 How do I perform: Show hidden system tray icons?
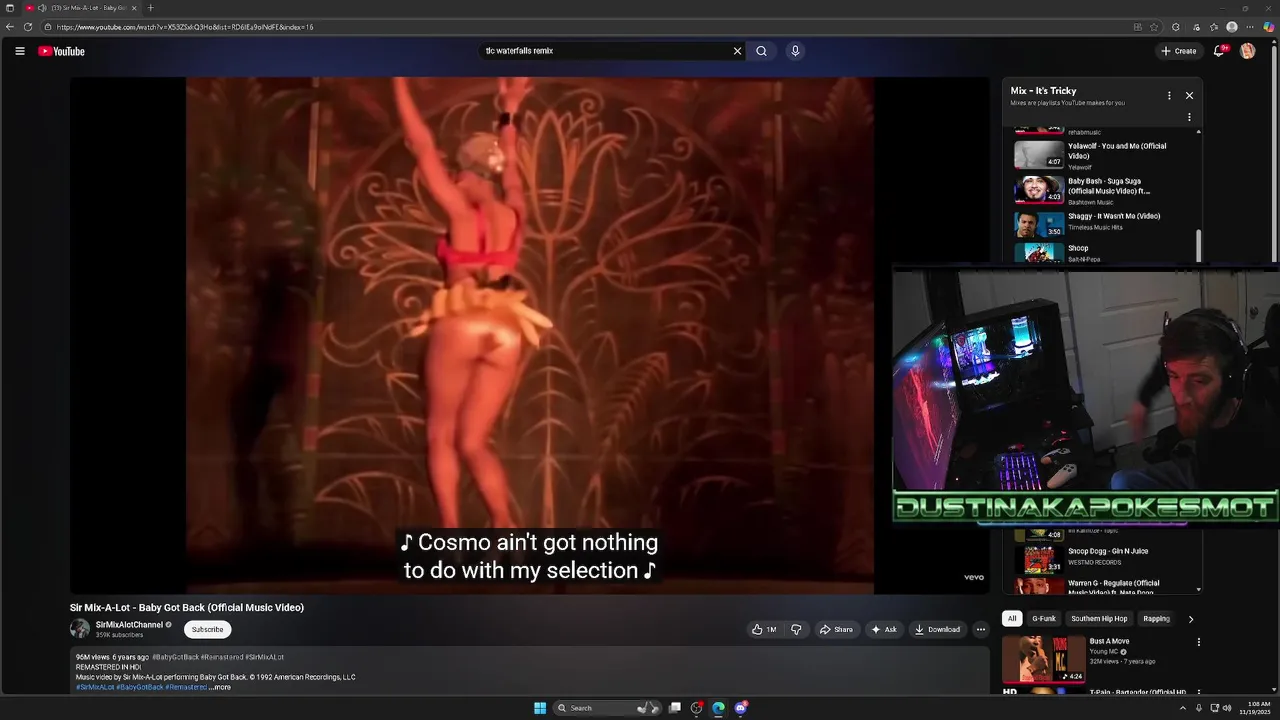(x=1182, y=708)
